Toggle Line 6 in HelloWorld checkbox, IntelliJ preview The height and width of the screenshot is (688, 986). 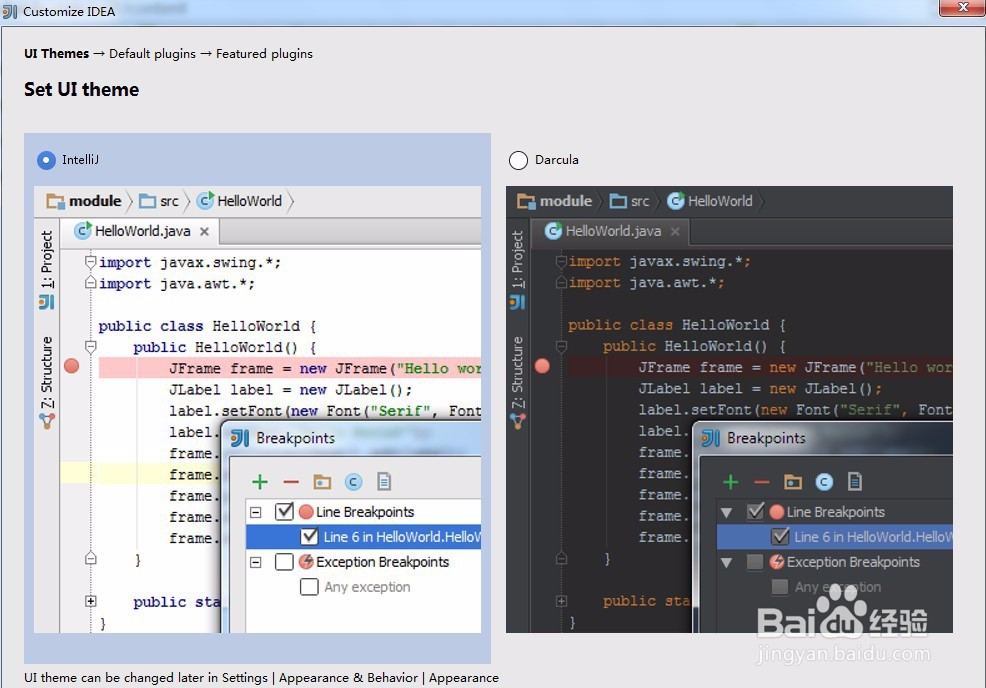(309, 536)
